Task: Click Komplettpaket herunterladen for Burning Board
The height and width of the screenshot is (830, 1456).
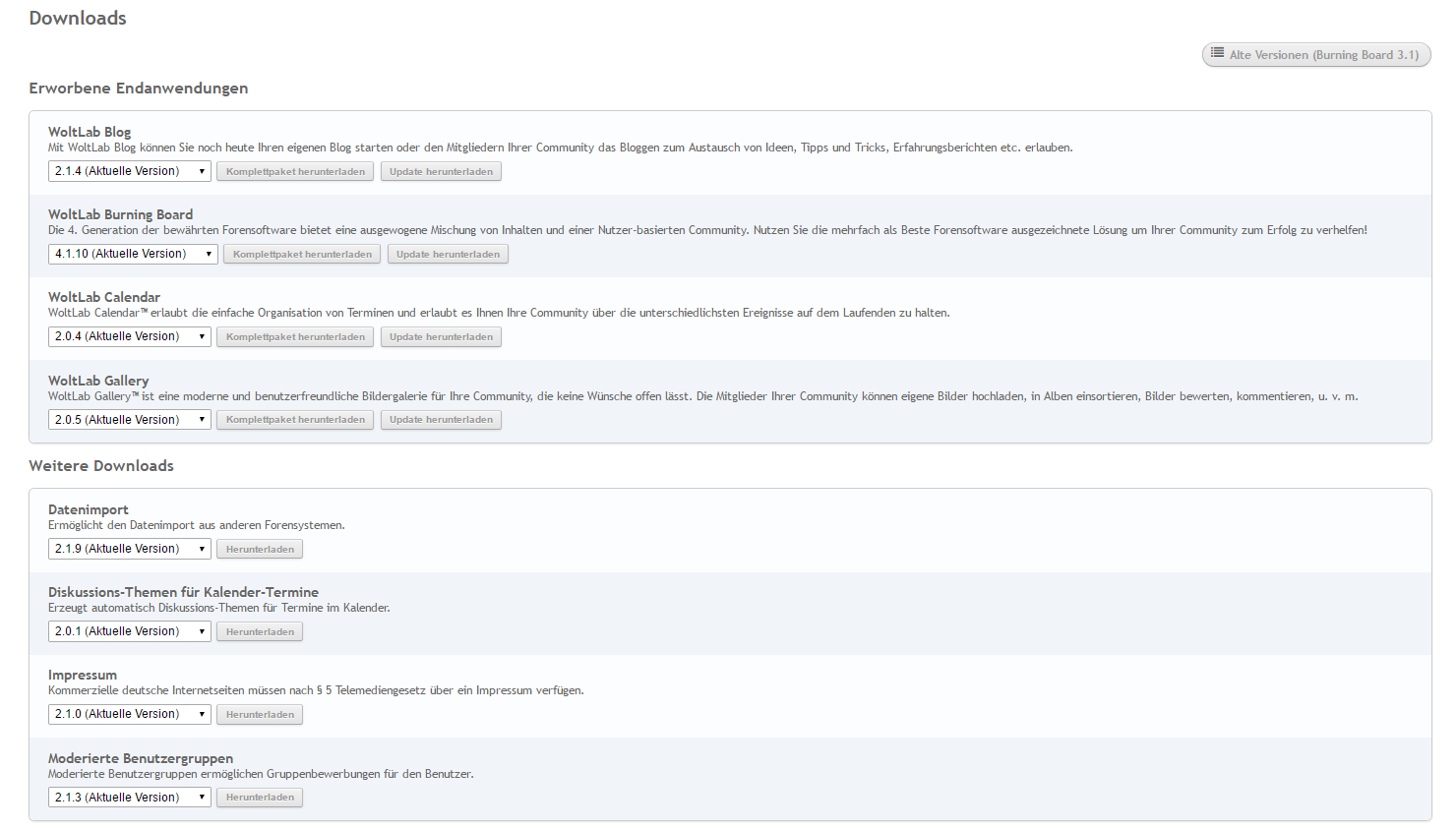Action: click(x=302, y=254)
